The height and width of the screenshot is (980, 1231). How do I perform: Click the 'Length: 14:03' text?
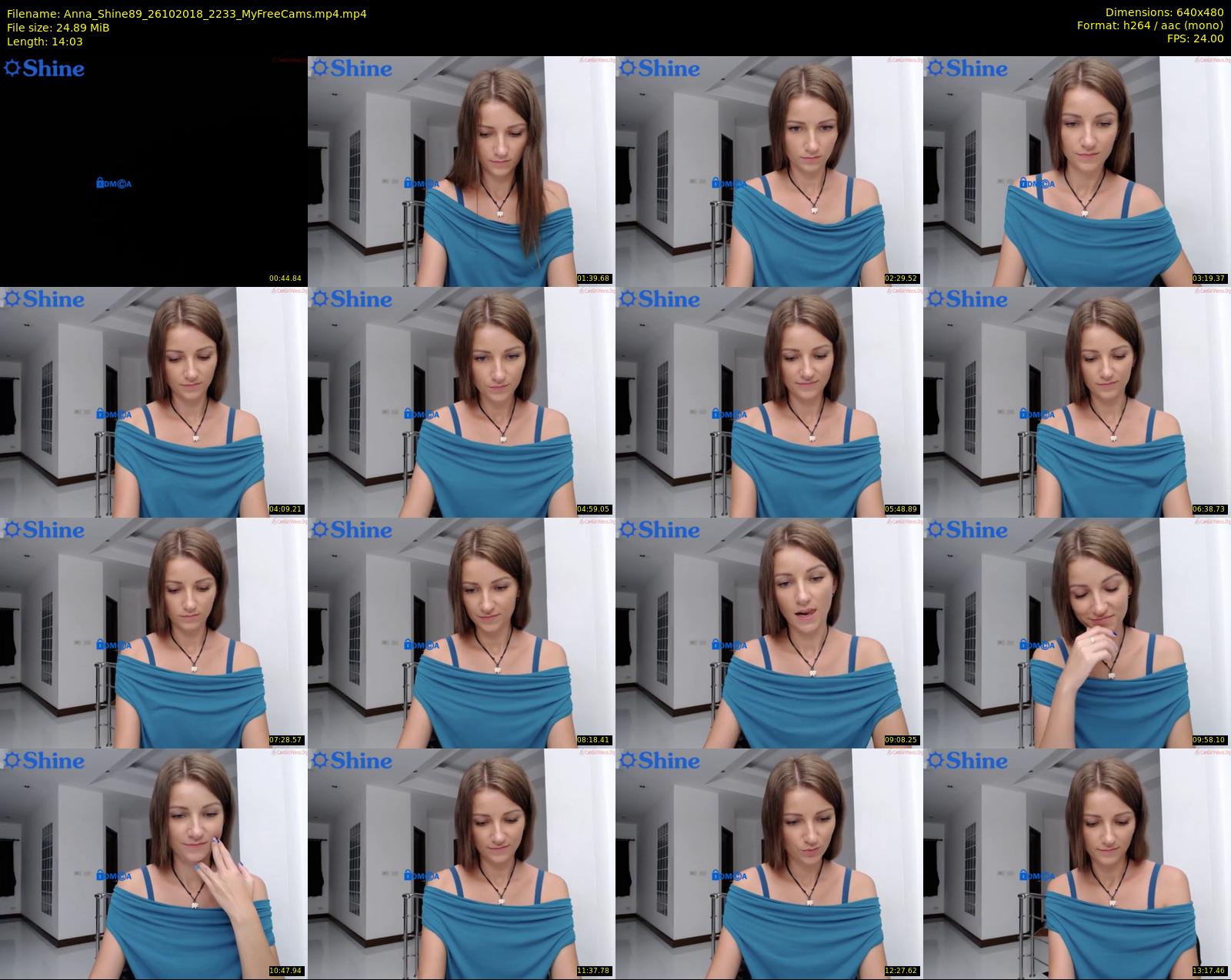[x=45, y=42]
